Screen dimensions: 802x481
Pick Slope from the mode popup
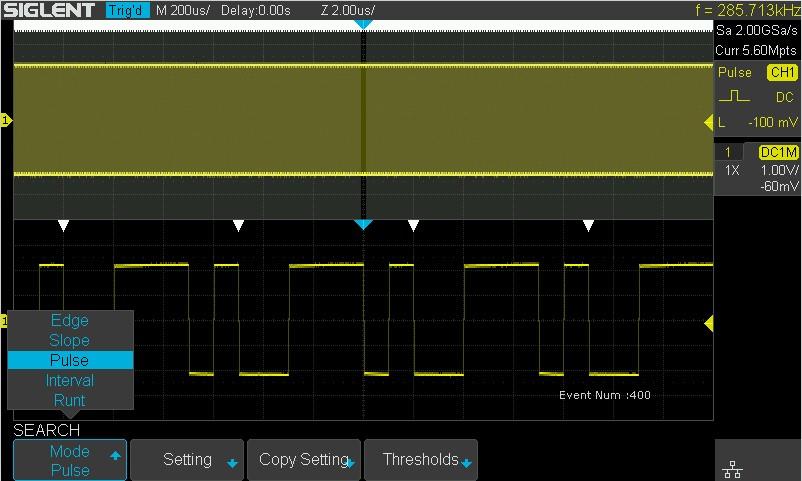70,341
